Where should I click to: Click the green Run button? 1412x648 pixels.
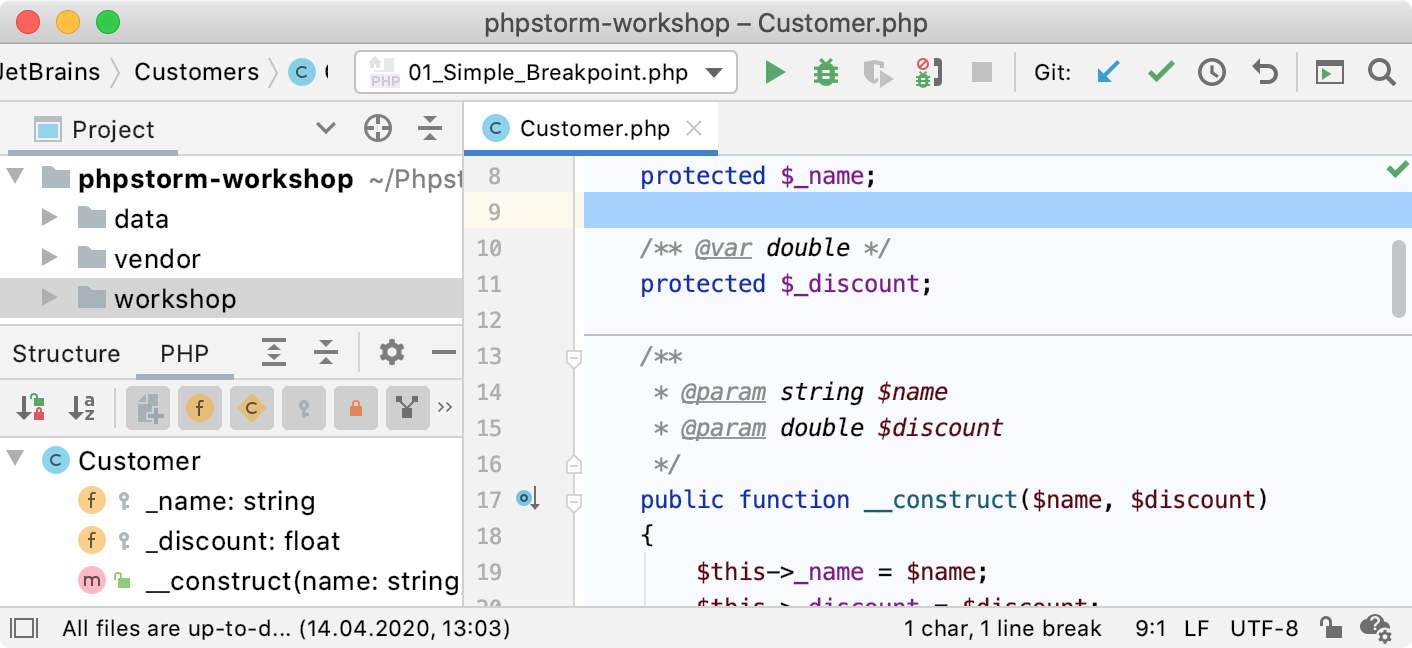tap(774, 73)
